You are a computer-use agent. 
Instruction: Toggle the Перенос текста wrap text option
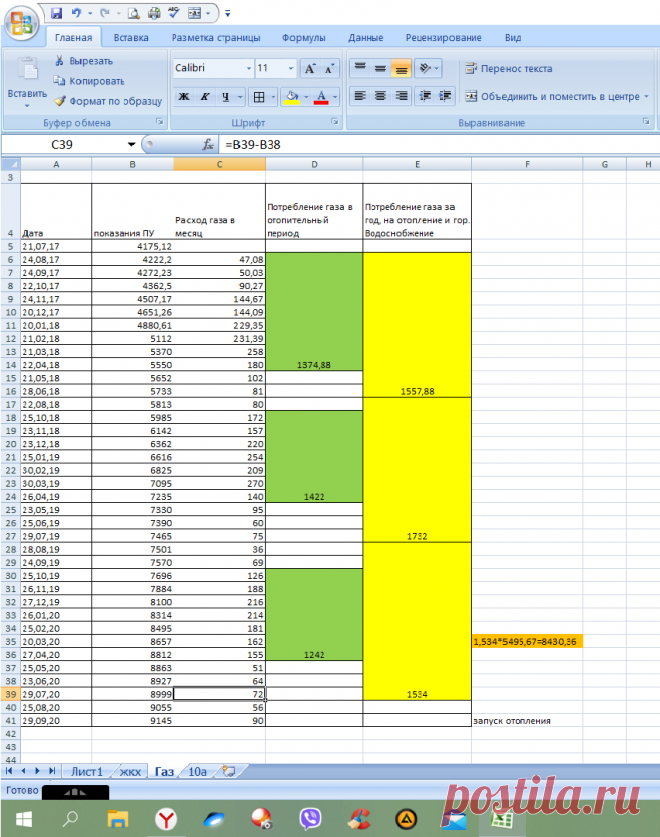(508, 69)
